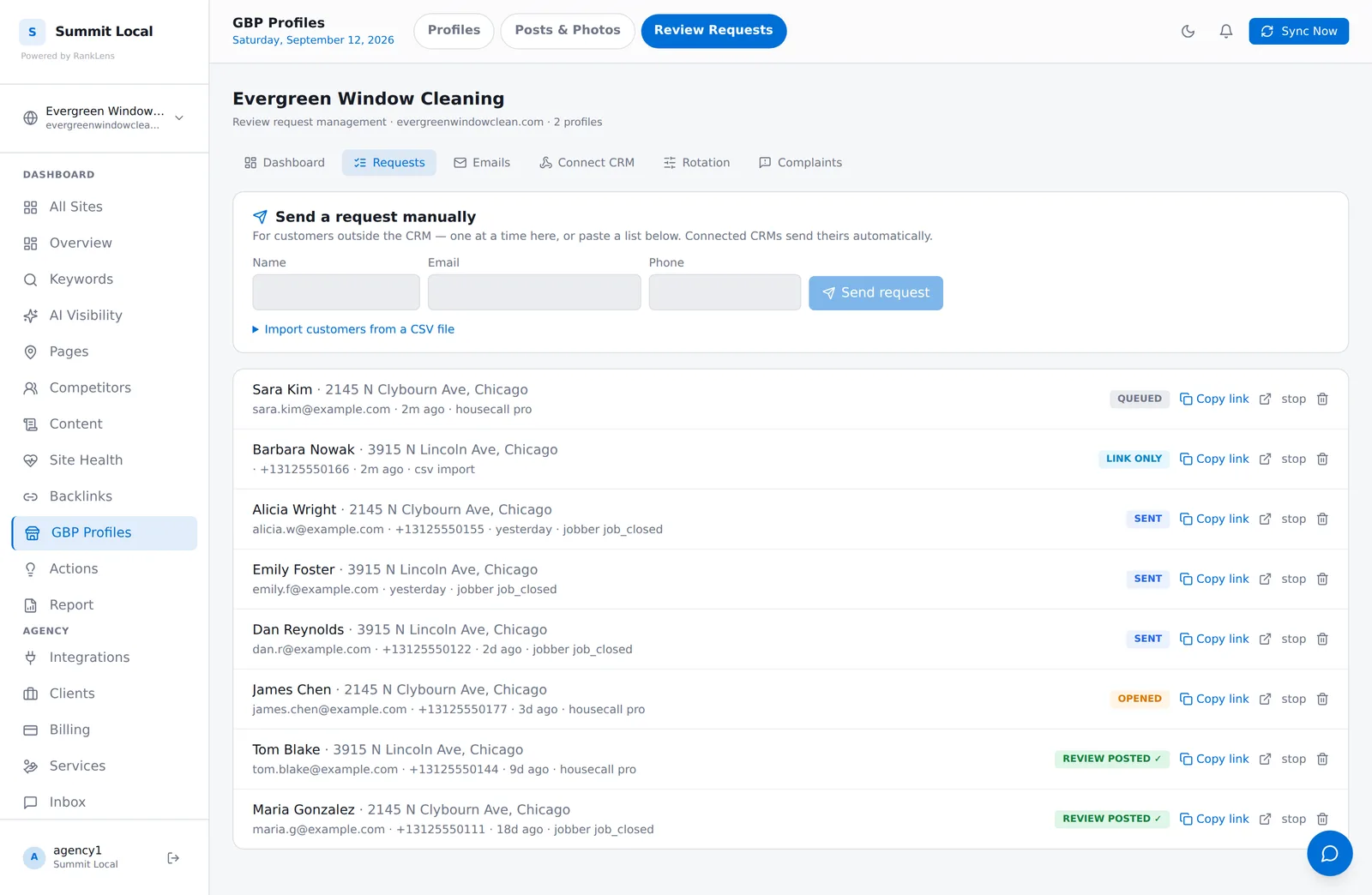Delete Alicia Wright's request with trash icon
Image resolution: width=1372 pixels, height=895 pixels.
coord(1322,520)
